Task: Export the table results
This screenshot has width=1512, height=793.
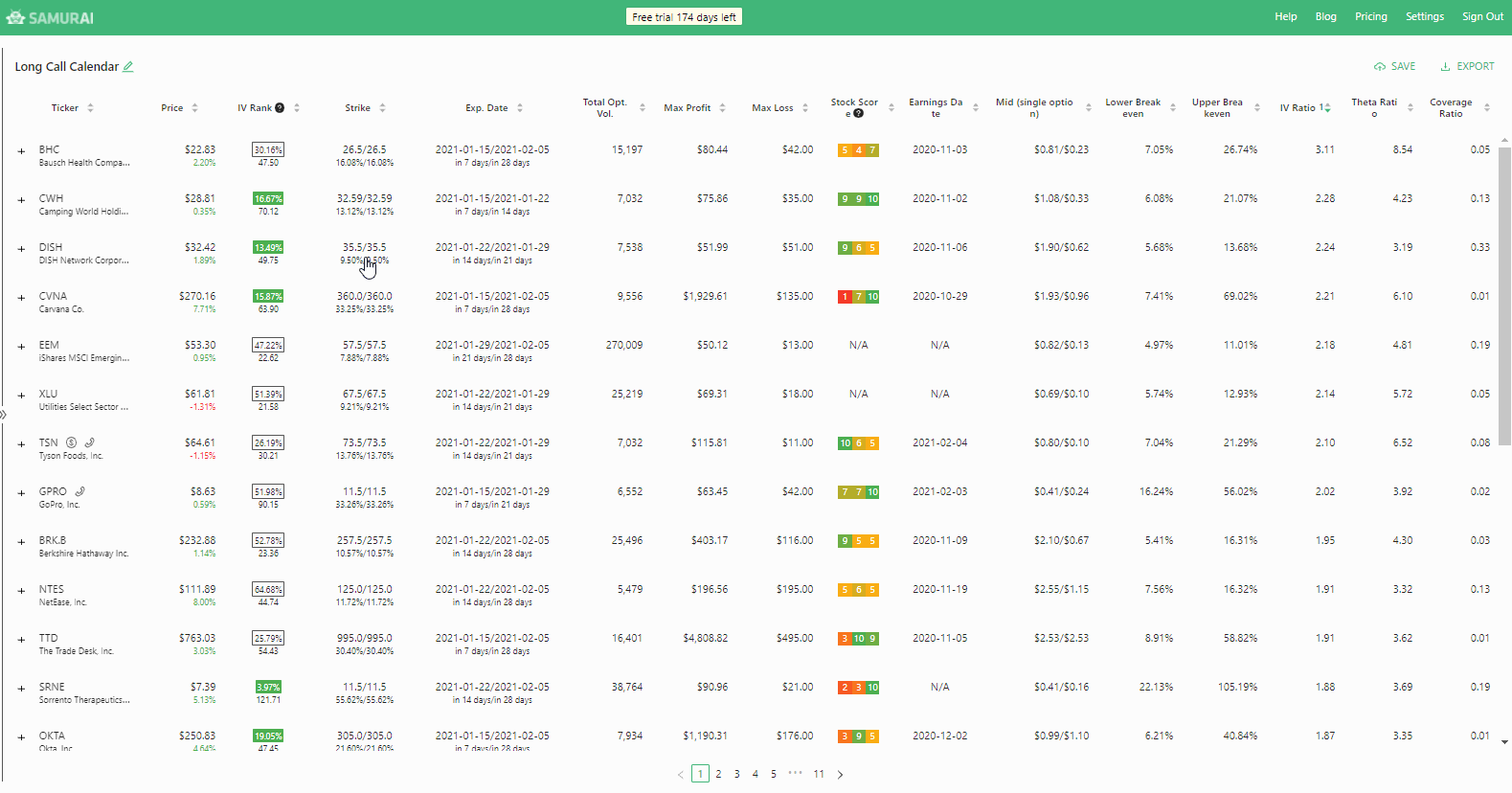Action: point(1467,67)
